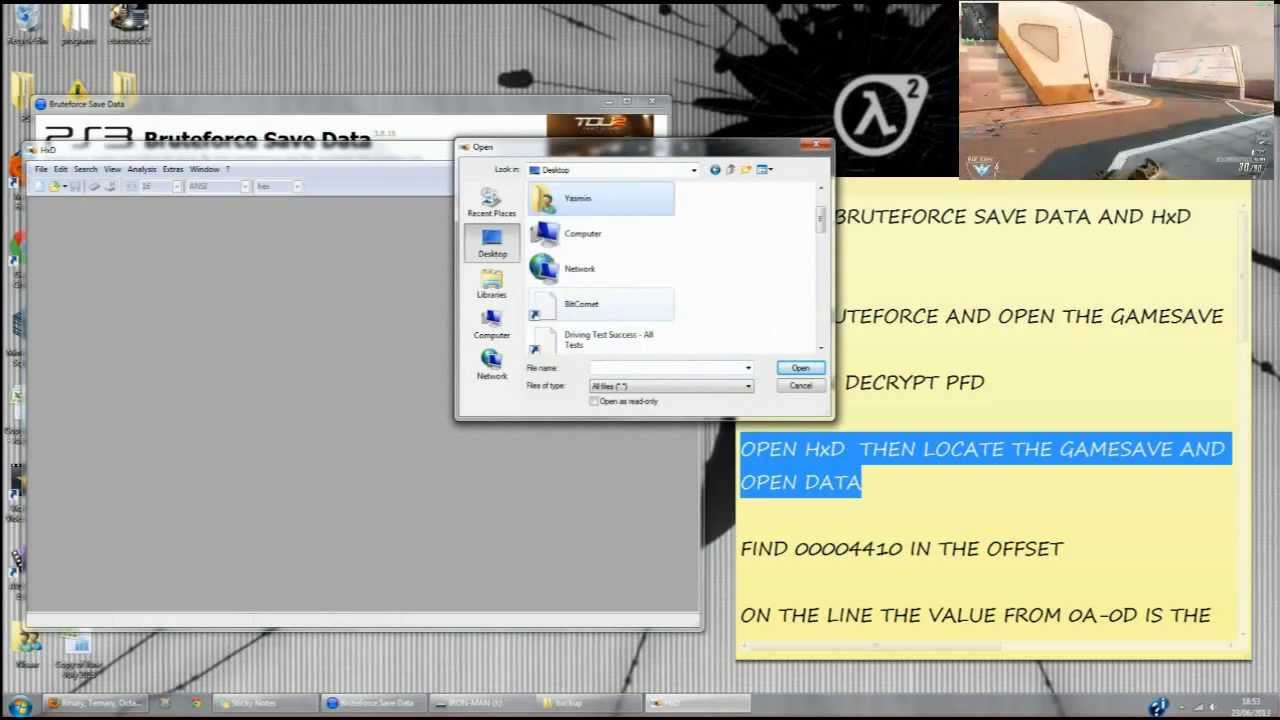Click 'DECRYPT PFD' sticky note text
This screenshot has height=720, width=1280.
point(914,382)
